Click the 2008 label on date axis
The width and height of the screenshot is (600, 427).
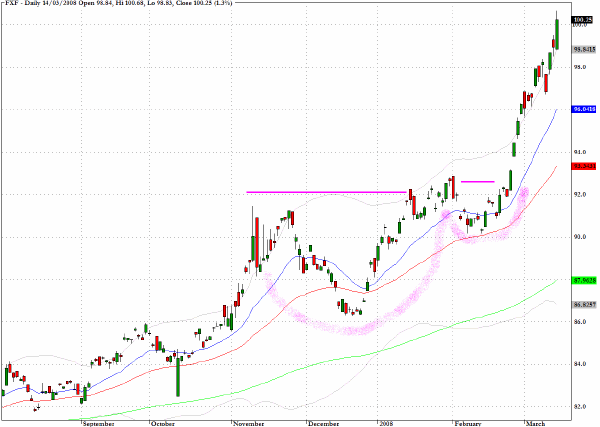pos(386,424)
